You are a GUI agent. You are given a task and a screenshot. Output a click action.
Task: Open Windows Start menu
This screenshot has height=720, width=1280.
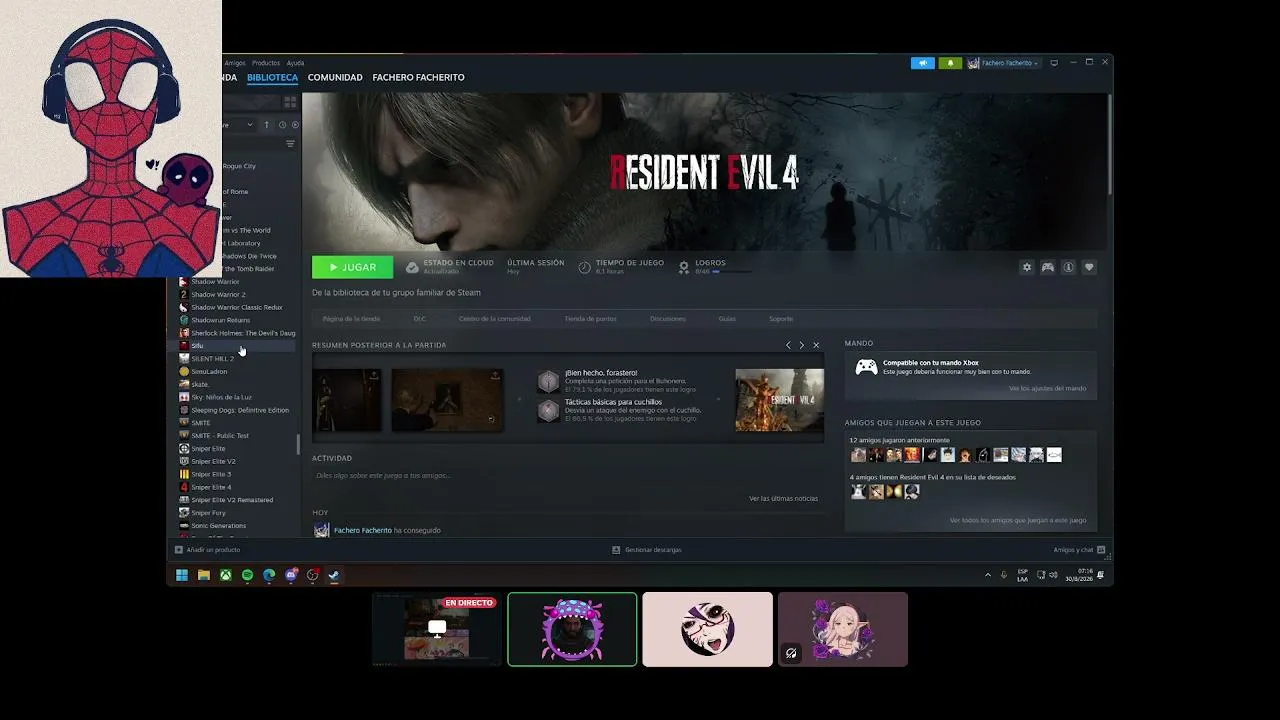(x=182, y=575)
